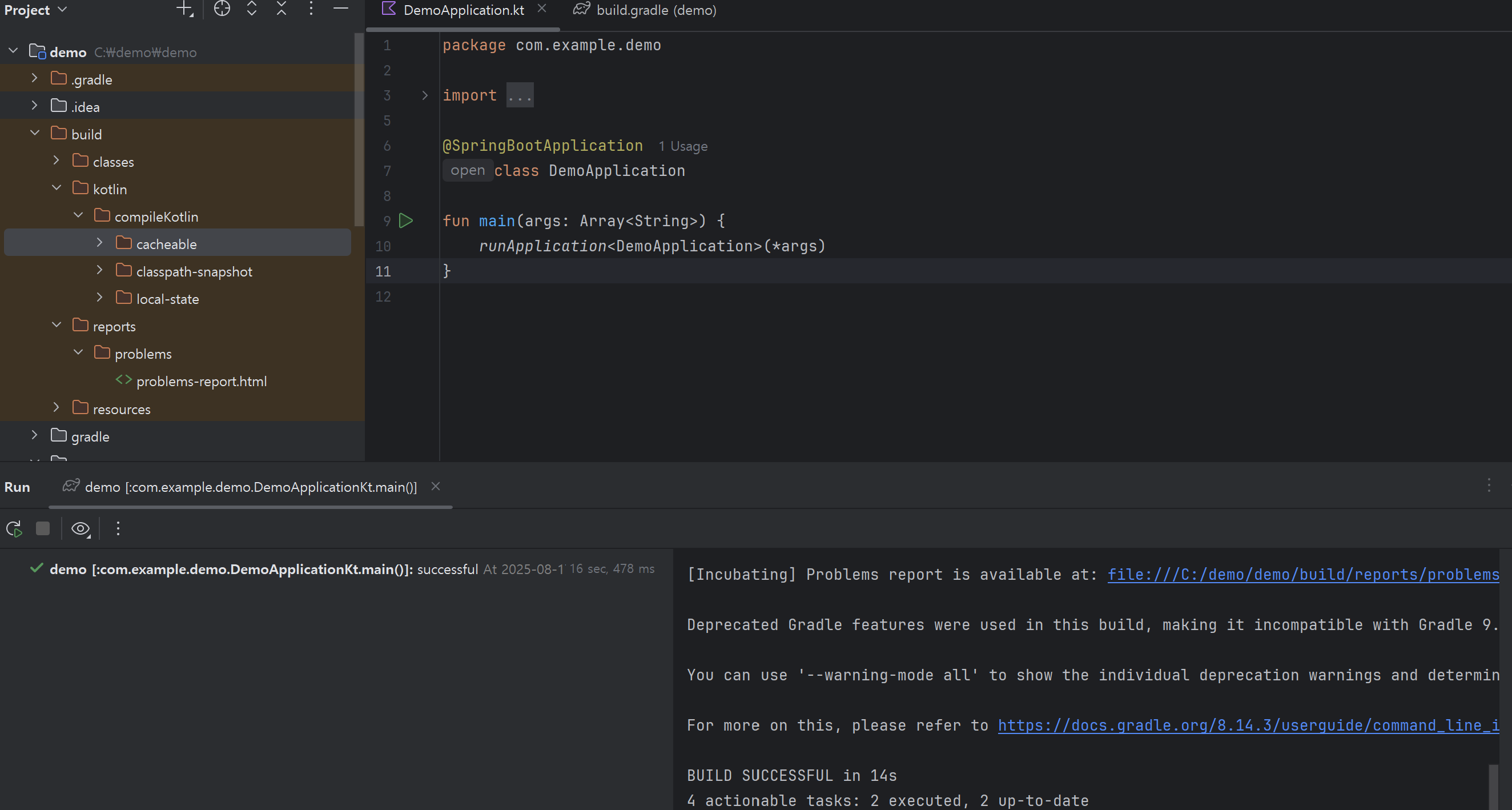This screenshot has height=810, width=1512.
Task: Close the DemoApplication.kt tab
Action: pyautogui.click(x=542, y=9)
